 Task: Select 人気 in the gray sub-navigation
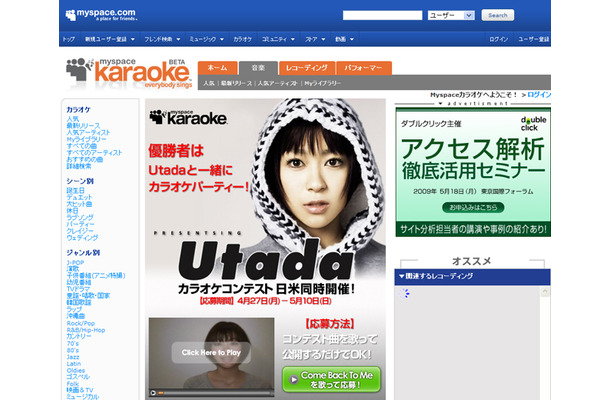coord(209,83)
